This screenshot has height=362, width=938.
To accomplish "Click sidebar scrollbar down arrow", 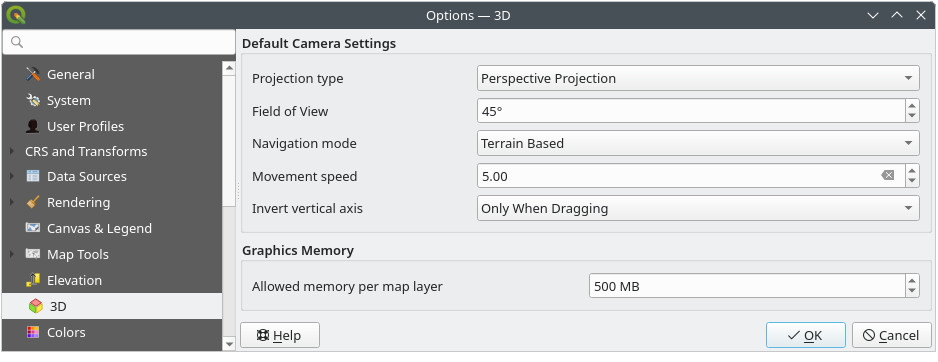I will (229, 343).
